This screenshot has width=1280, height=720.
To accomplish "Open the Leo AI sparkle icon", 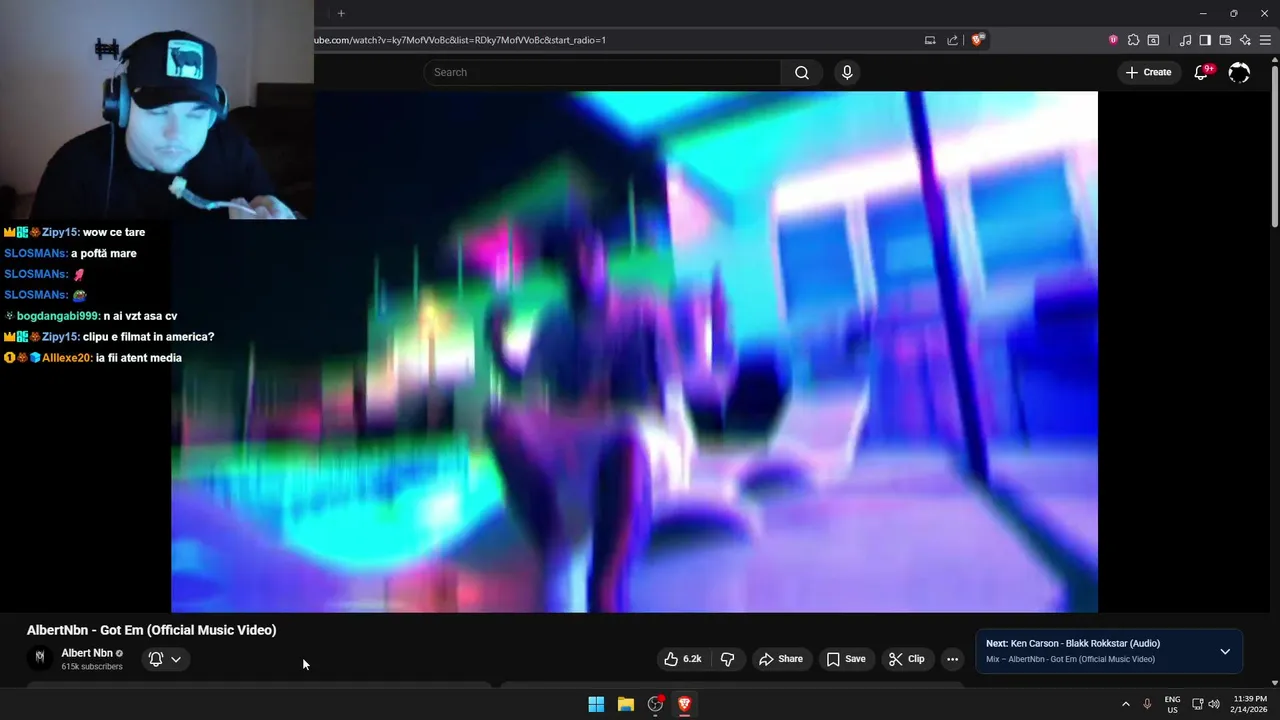I will point(1245,40).
